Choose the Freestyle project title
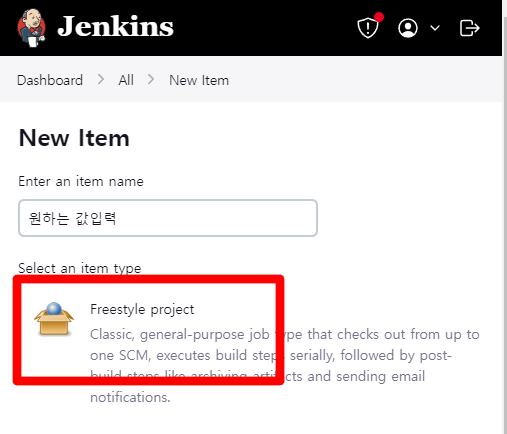Image resolution: width=507 pixels, height=434 pixels. [x=142, y=309]
